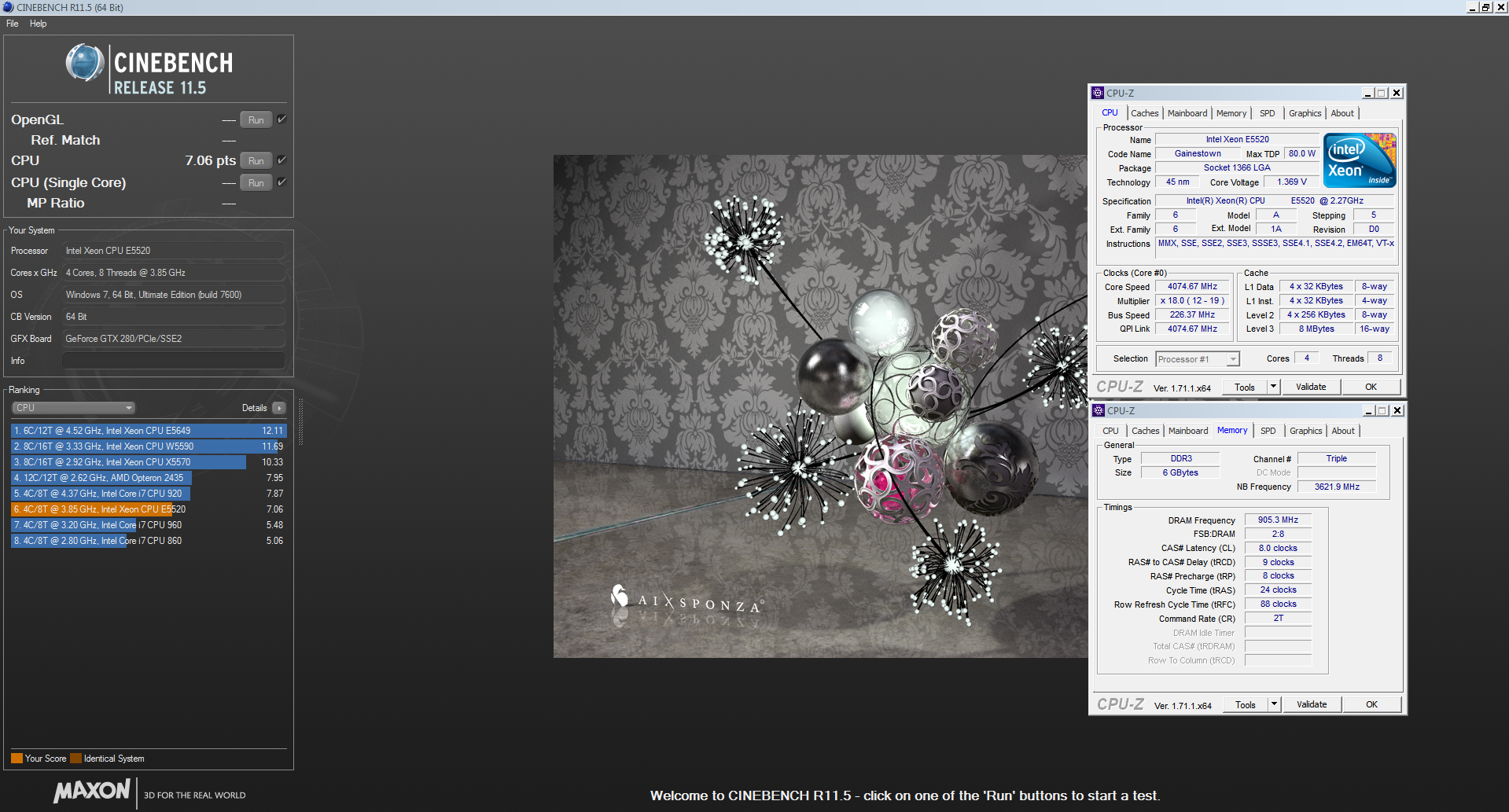Switch to About tab in lower CPU-Z
1509x812 pixels.
click(x=1343, y=431)
